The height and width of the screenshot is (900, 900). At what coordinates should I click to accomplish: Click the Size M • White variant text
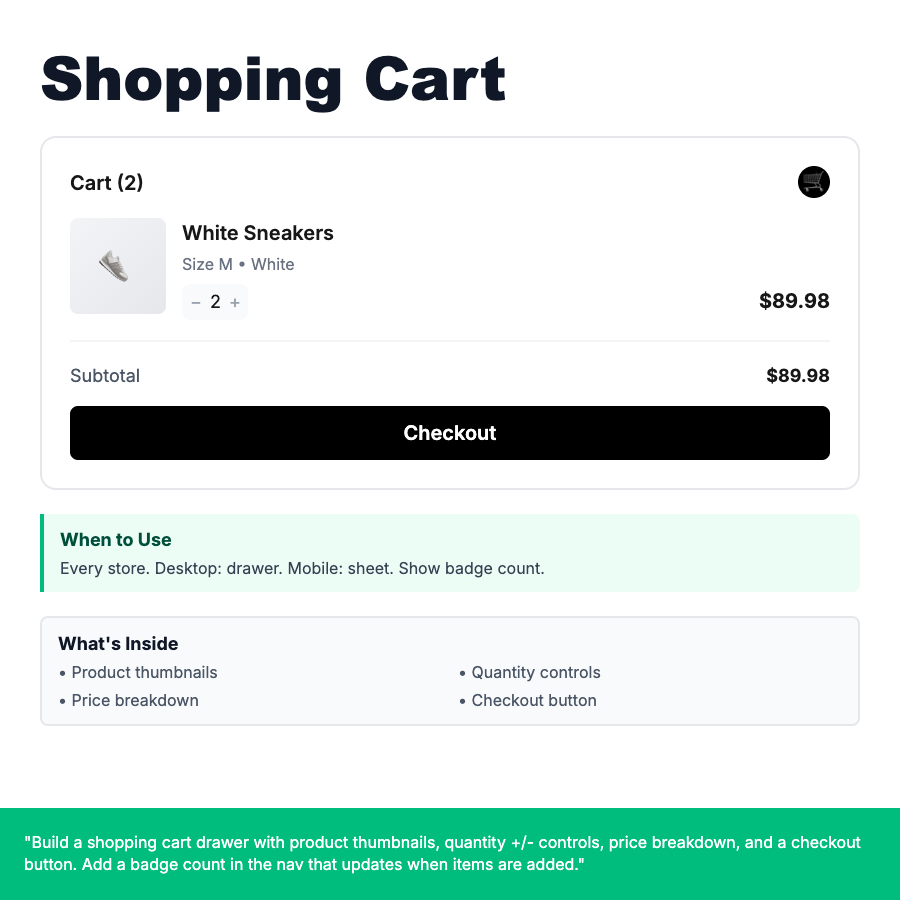coord(237,264)
